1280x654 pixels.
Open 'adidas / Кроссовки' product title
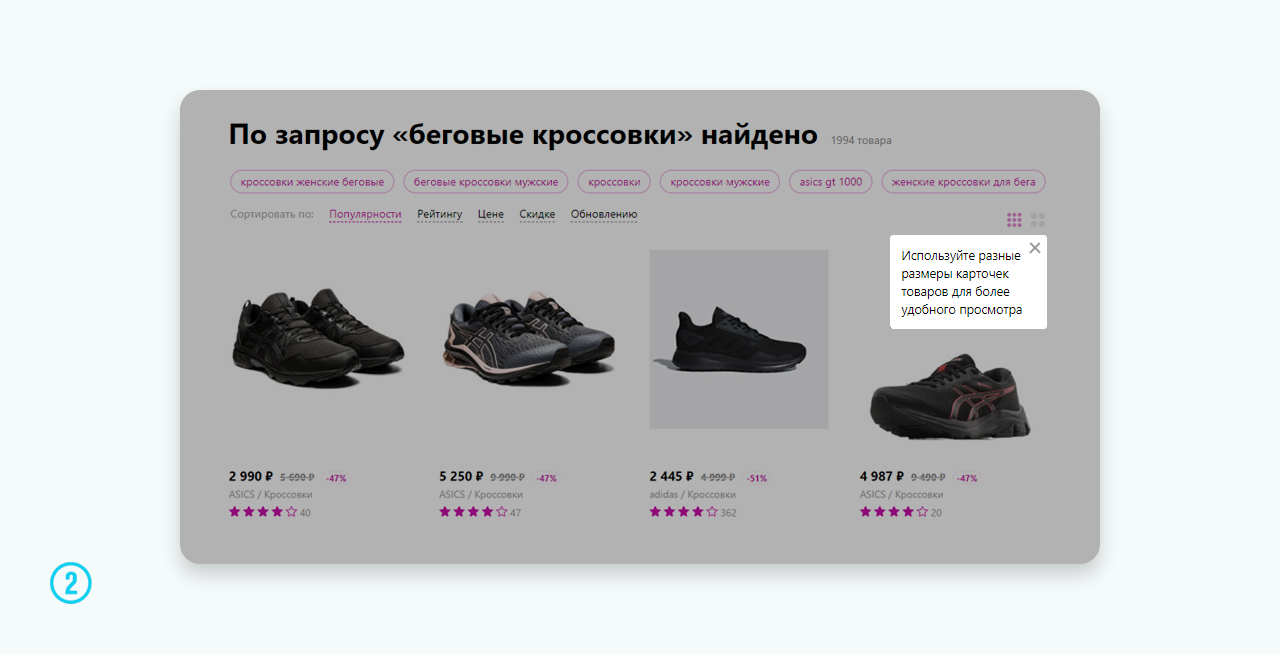693,494
